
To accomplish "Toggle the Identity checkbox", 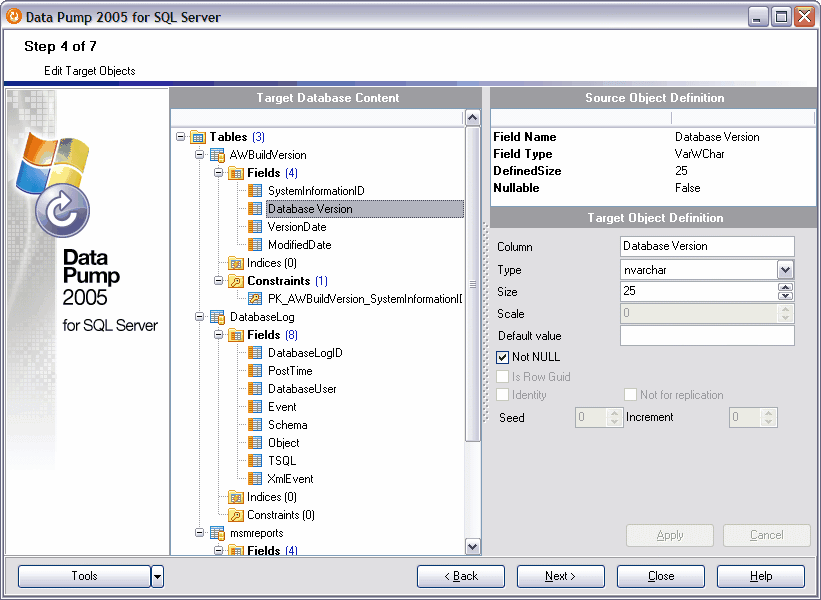I will [503, 395].
